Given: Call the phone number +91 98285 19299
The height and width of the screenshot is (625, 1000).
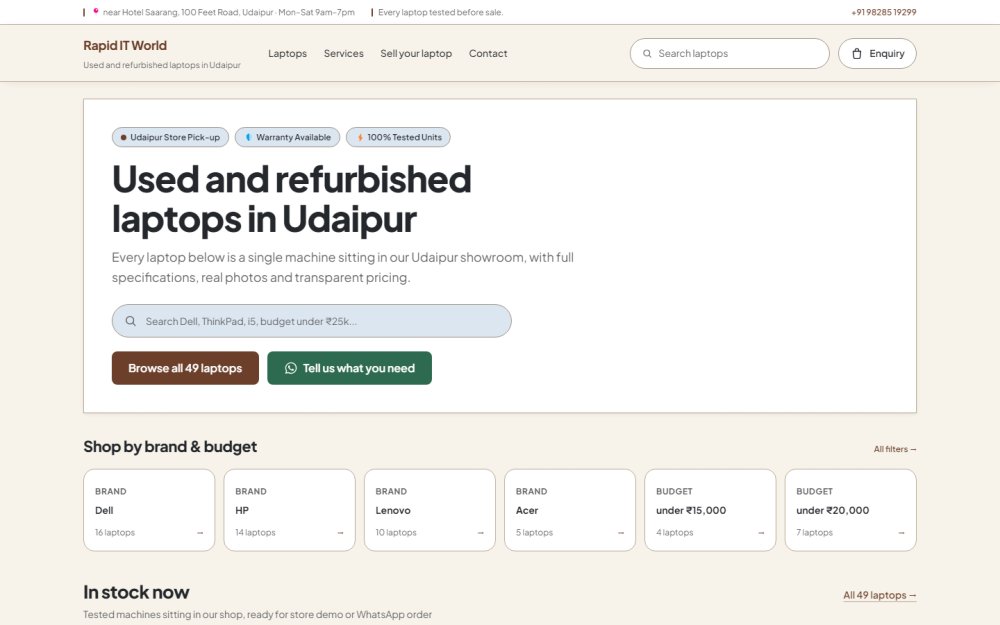Looking at the screenshot, I should 883,12.
